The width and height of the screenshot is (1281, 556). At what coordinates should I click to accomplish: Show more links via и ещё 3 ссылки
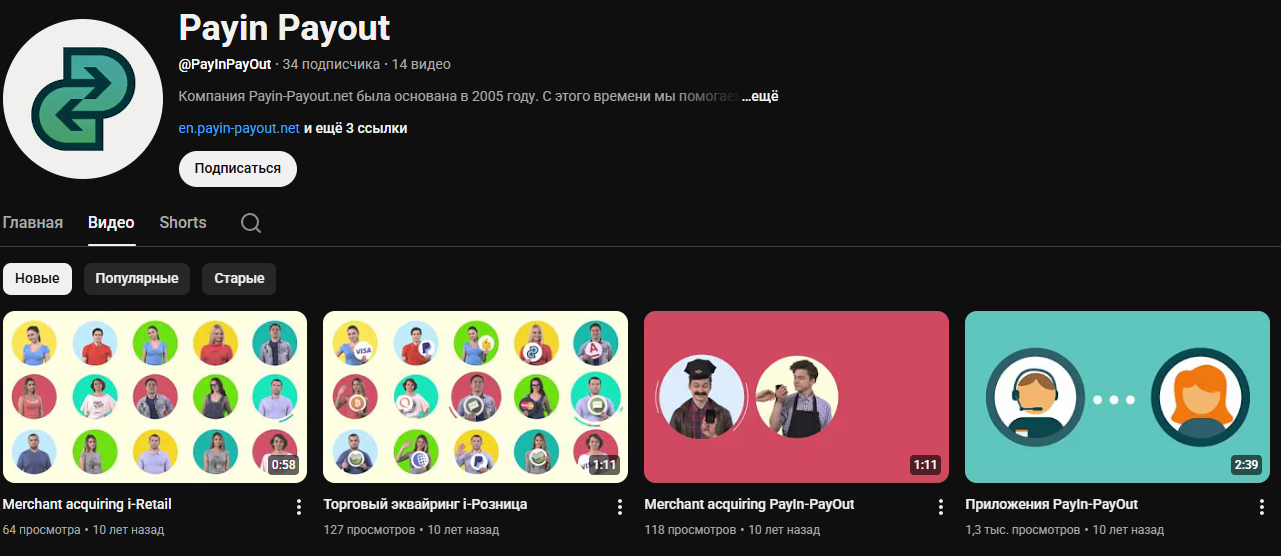coord(355,129)
